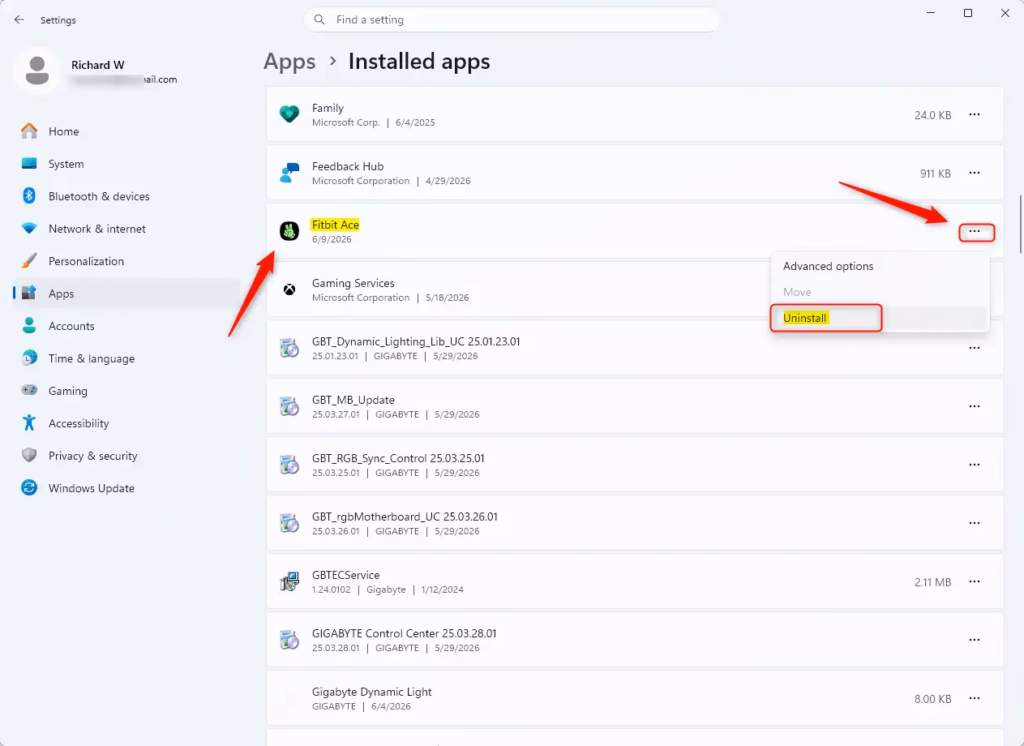Click the Gaming Services Xbox icon
The width and height of the screenshot is (1024, 746).
289,289
